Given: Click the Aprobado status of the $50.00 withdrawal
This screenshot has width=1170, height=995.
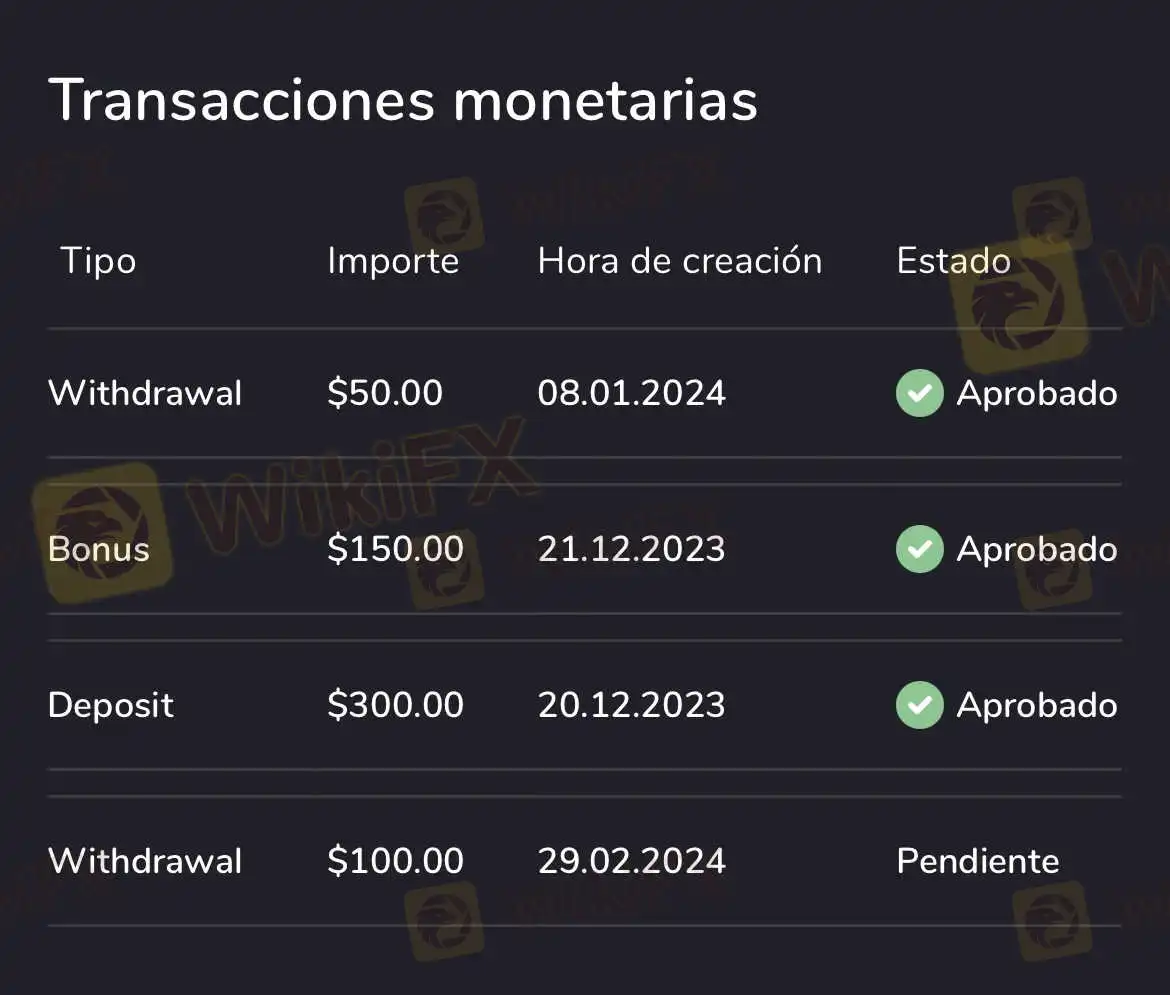Looking at the screenshot, I should pyautogui.click(x=1036, y=393).
